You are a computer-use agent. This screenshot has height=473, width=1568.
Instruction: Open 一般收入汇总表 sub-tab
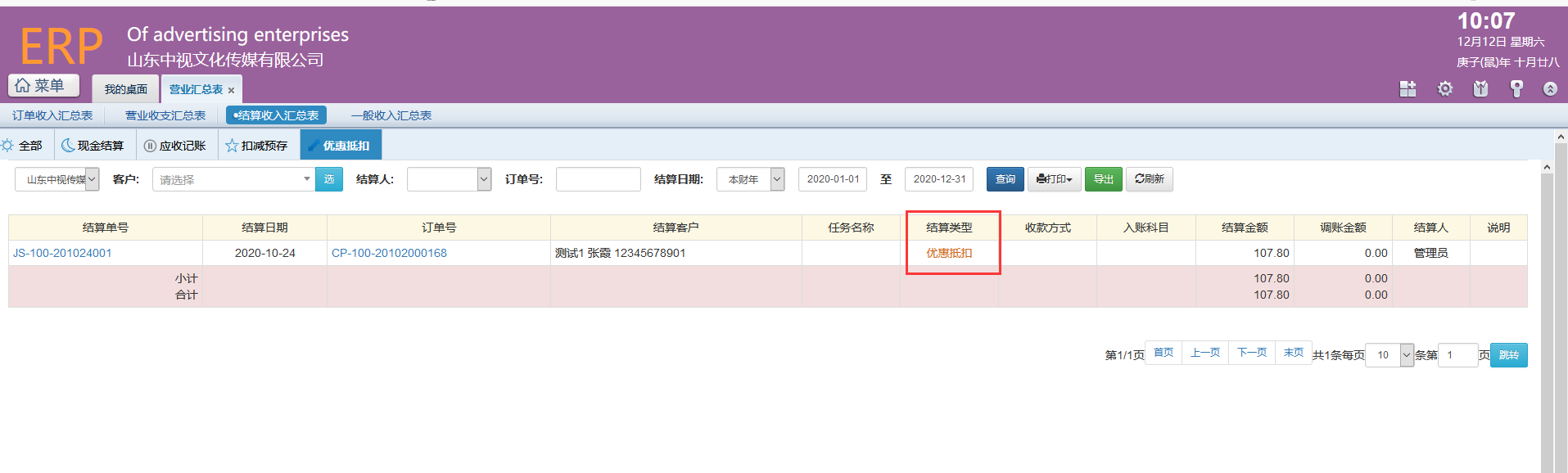coord(391,115)
